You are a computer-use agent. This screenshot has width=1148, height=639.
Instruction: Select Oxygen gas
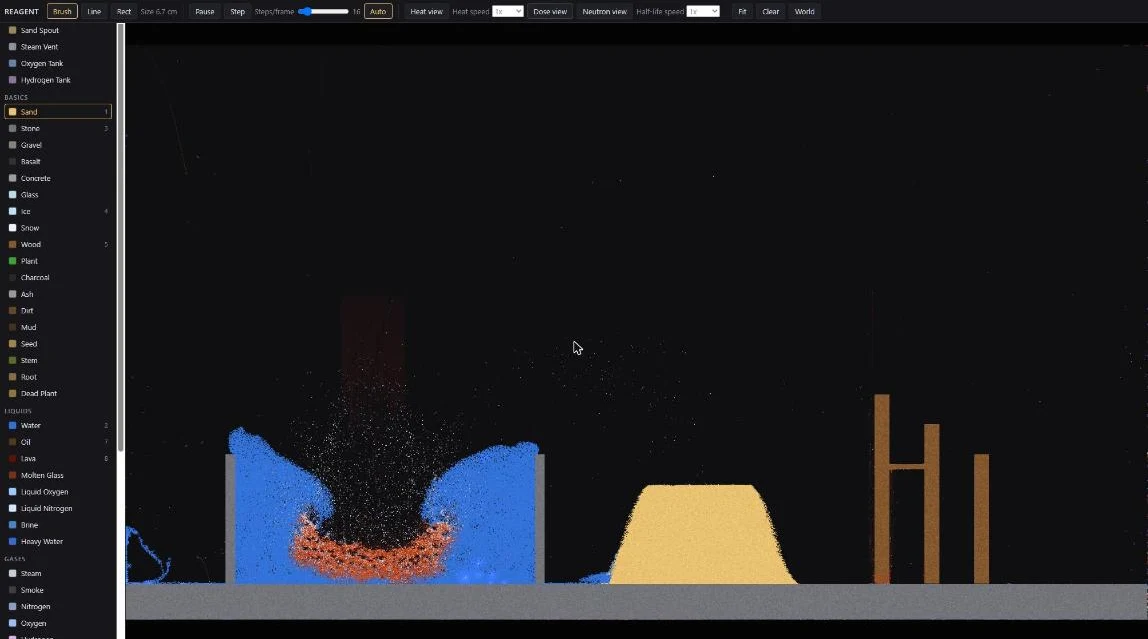tap(58, 623)
